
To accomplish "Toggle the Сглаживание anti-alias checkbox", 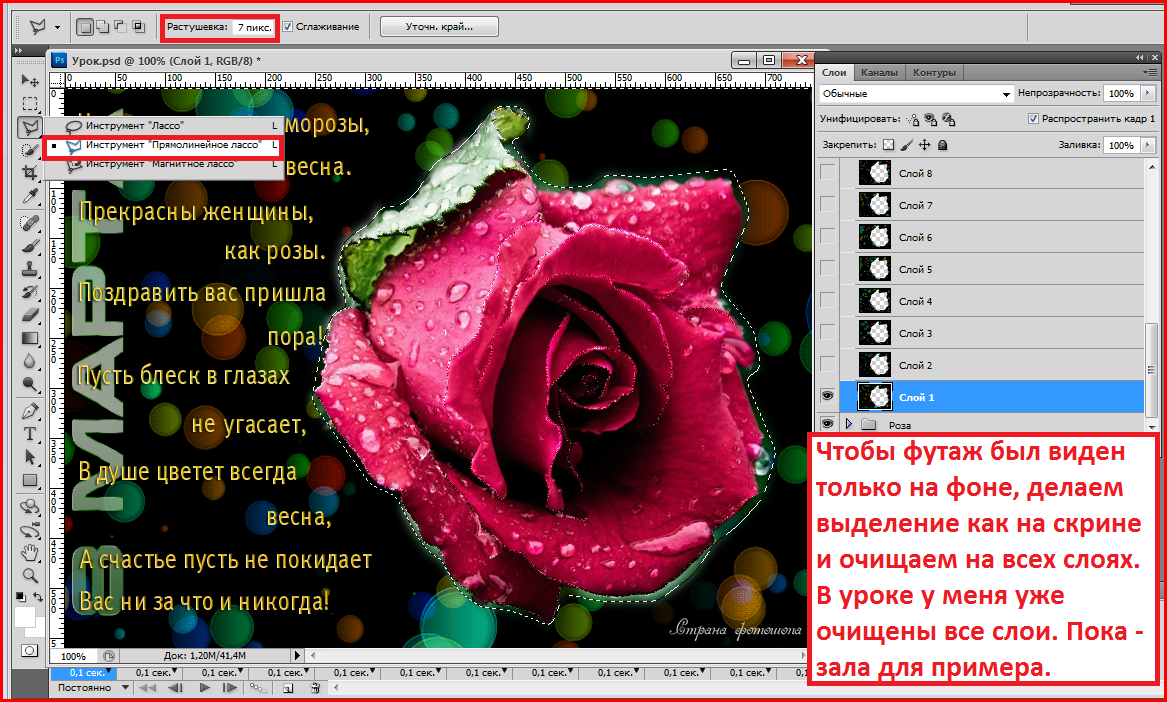I will [288, 27].
